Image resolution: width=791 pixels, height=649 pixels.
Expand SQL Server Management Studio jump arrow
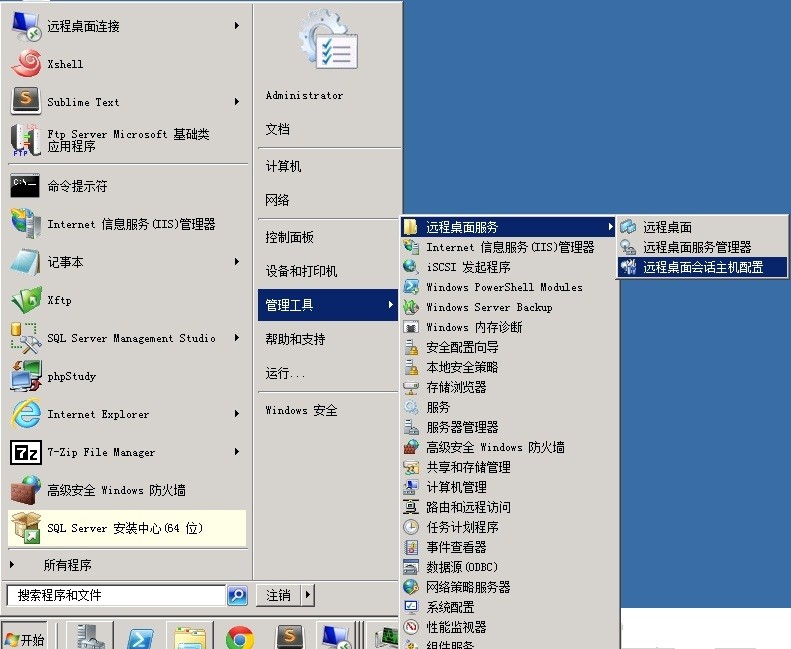(237, 338)
